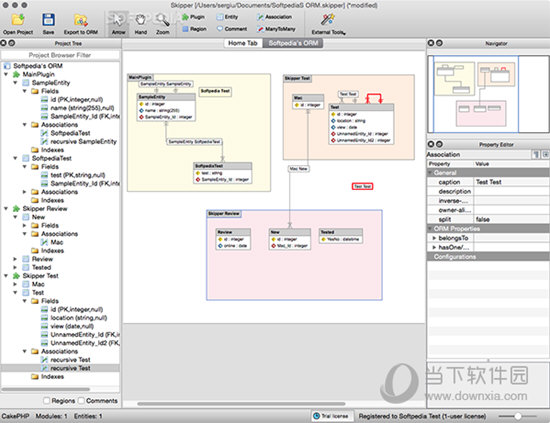
Task: Click the Skipper Review region header
Action: pyautogui.click(x=223, y=214)
